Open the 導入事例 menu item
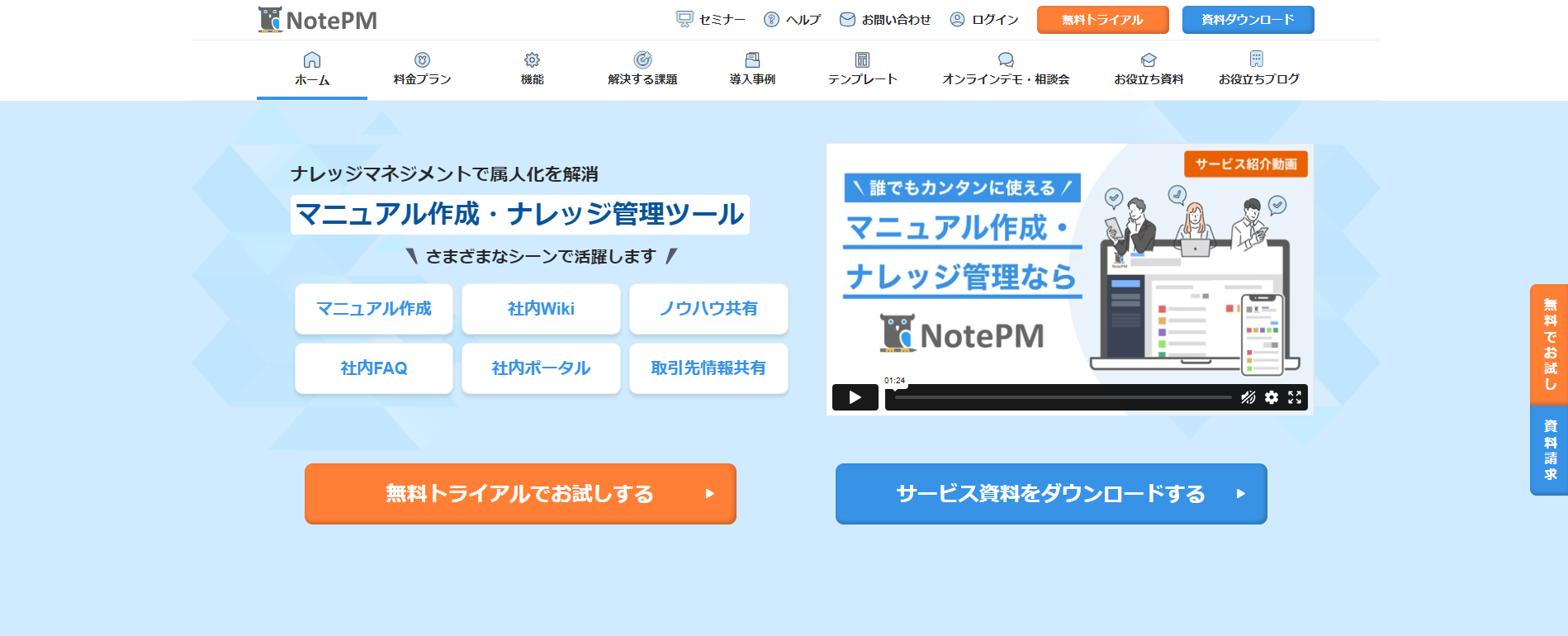The height and width of the screenshot is (636, 1568). point(752,79)
